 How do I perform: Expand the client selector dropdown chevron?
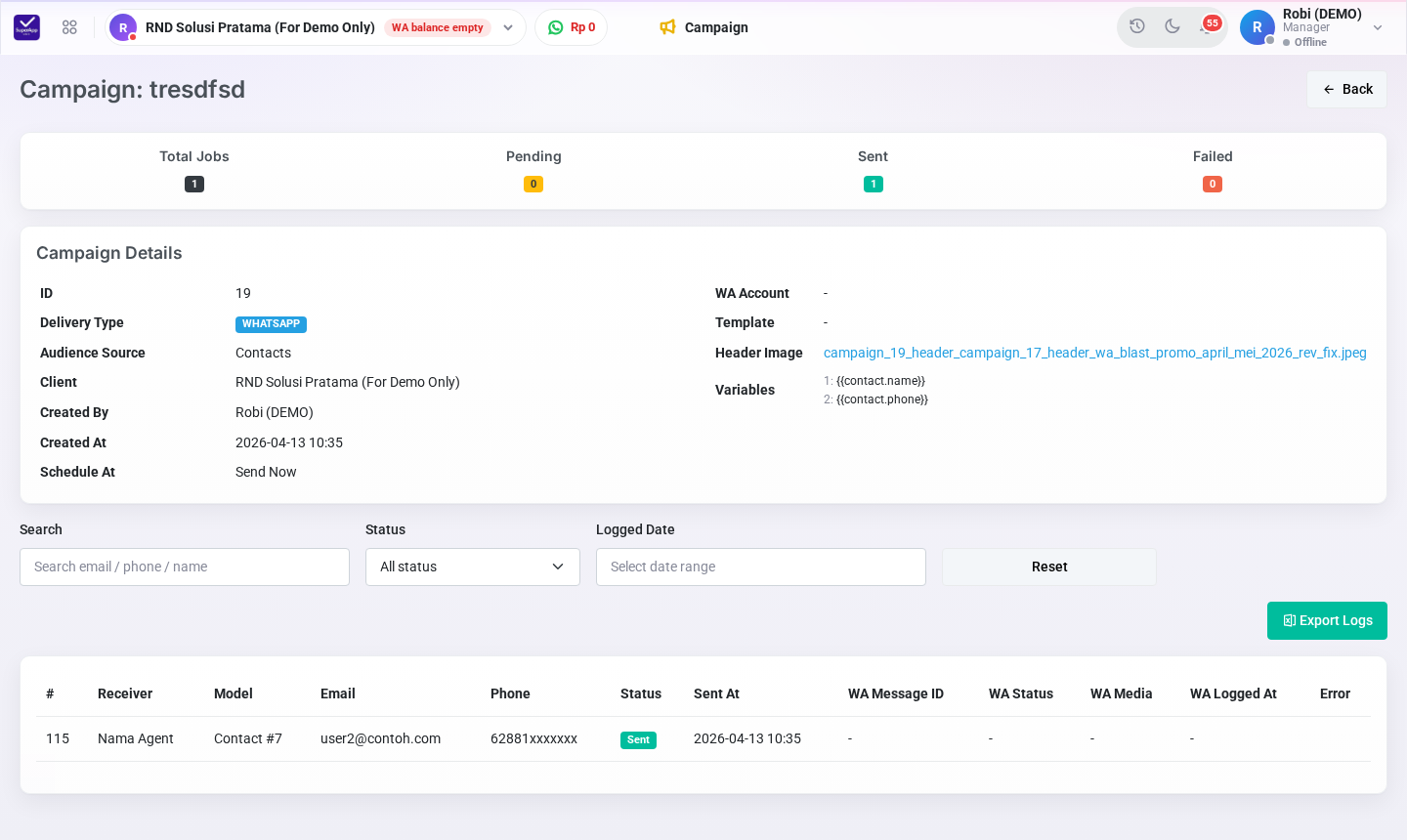point(508,27)
